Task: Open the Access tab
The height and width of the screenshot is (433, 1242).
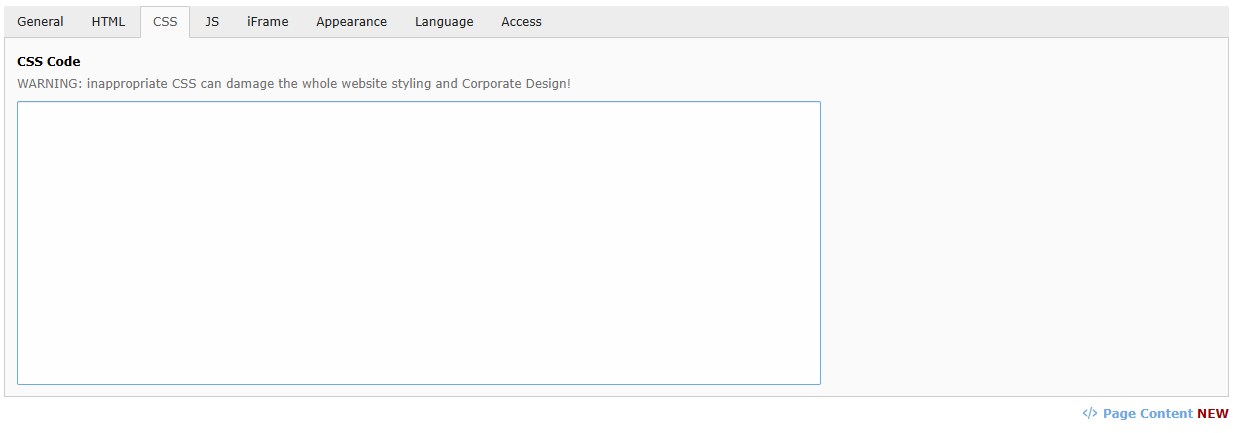Action: tap(521, 22)
